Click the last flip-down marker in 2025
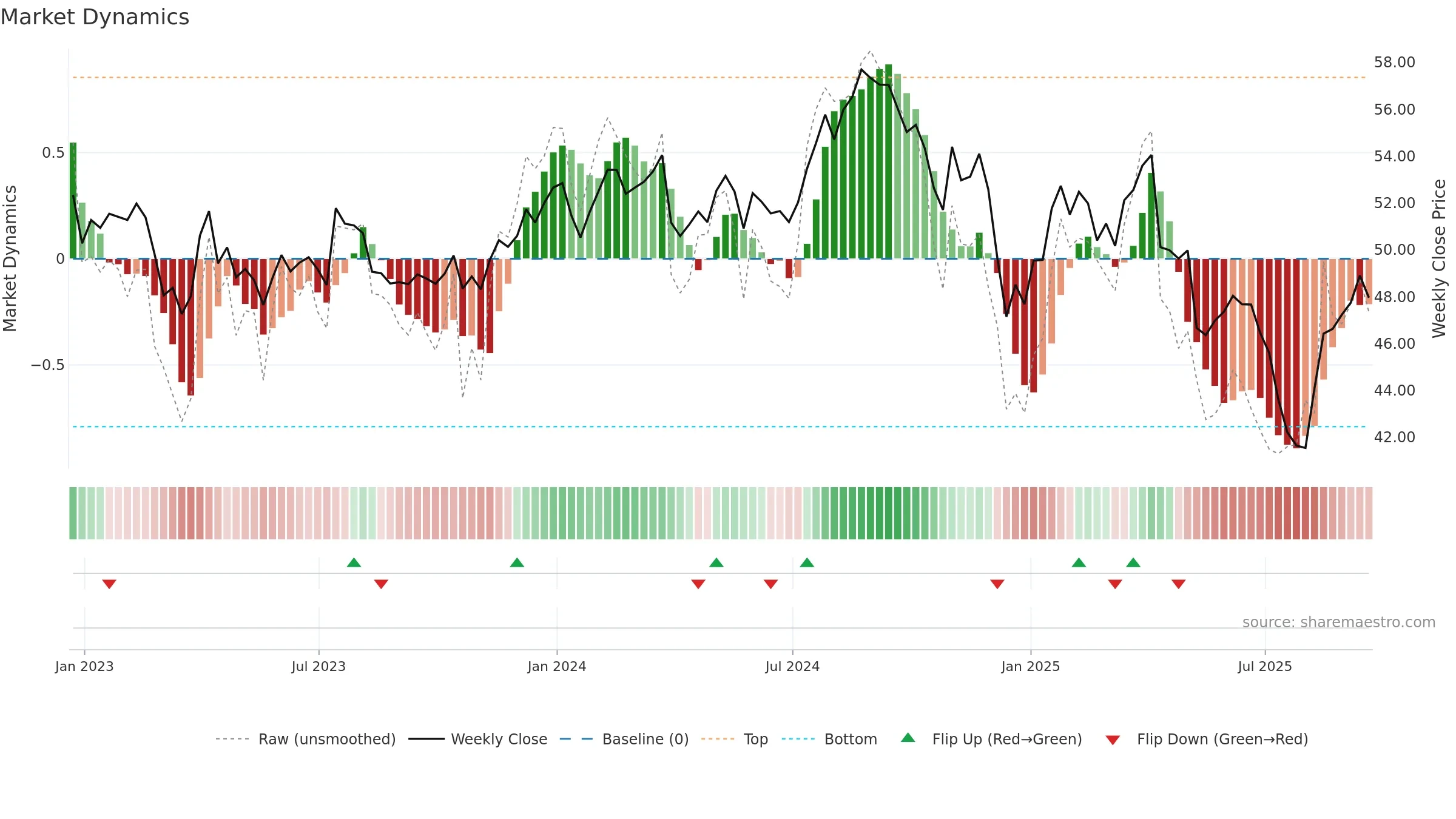The height and width of the screenshot is (819, 1456). [1179, 584]
